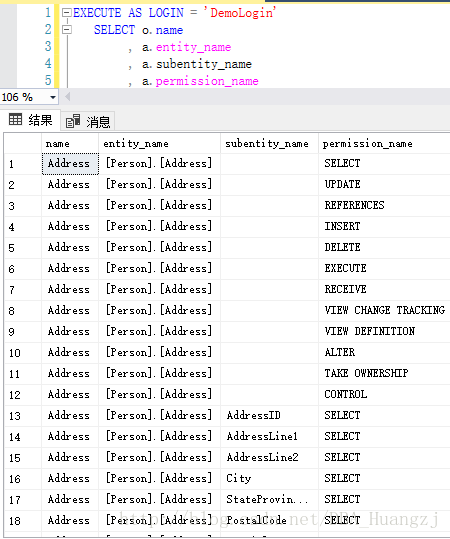Click the INSERT permission cell
Screen dimensions: 450x539
[384, 227]
